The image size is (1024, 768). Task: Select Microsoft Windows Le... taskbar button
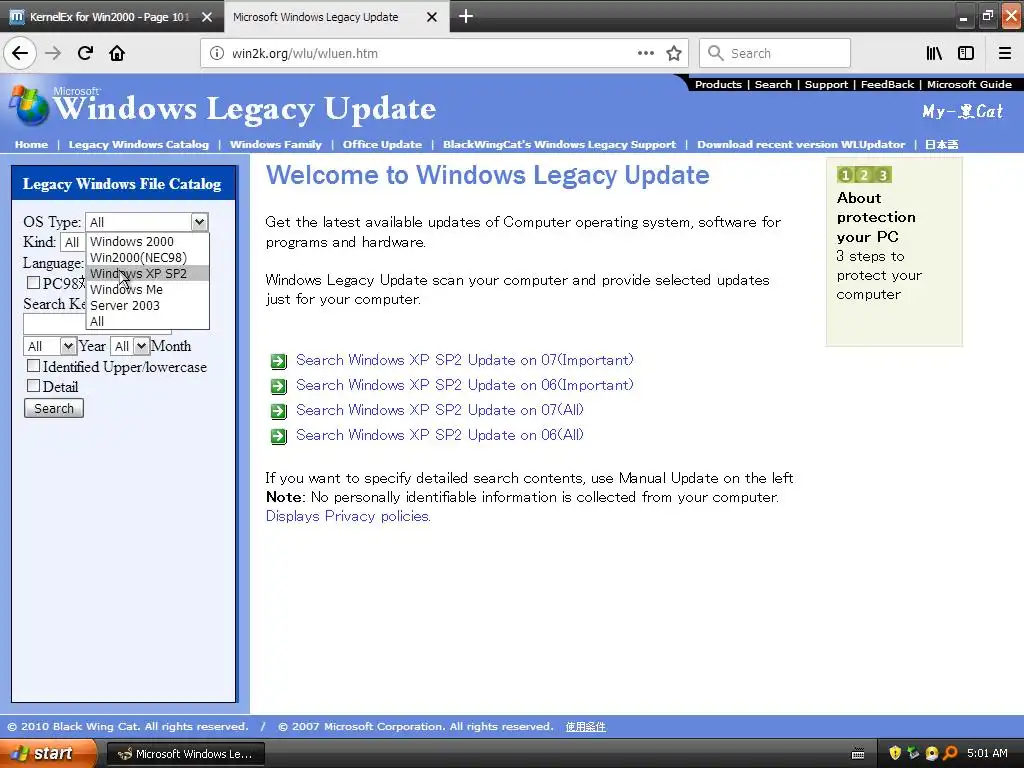click(185, 754)
